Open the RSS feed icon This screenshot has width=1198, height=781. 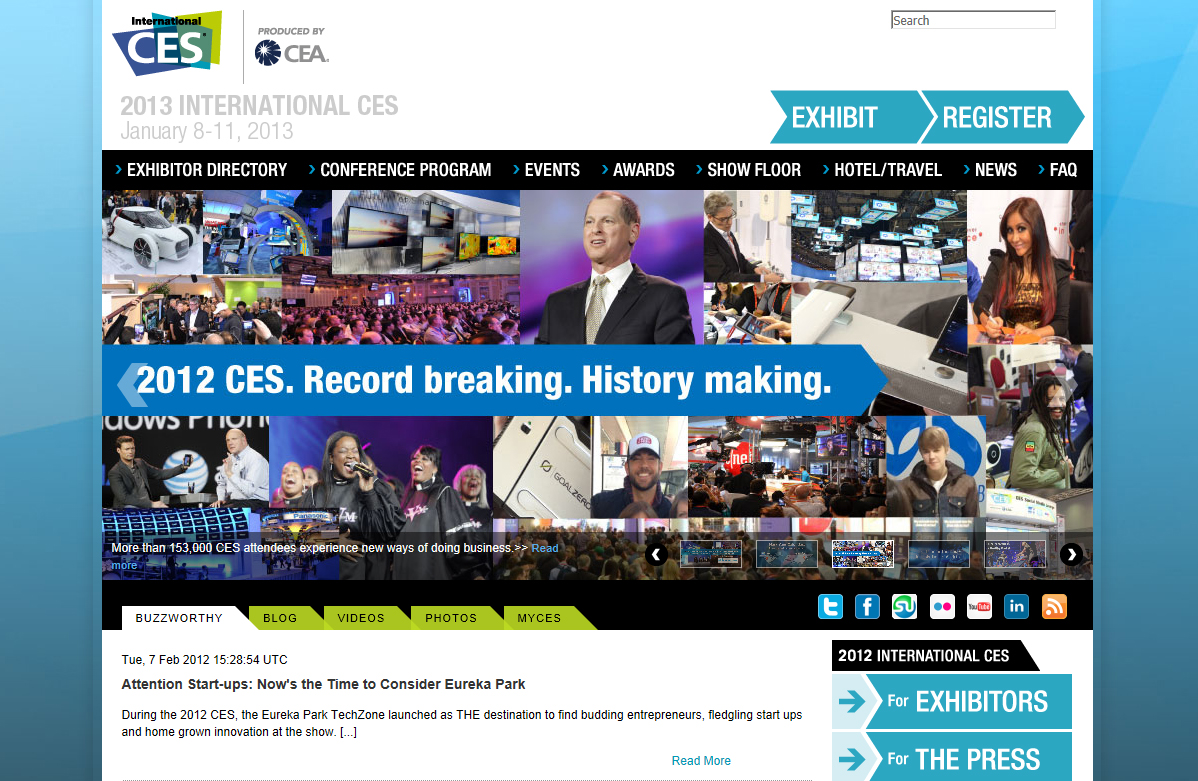point(1054,607)
